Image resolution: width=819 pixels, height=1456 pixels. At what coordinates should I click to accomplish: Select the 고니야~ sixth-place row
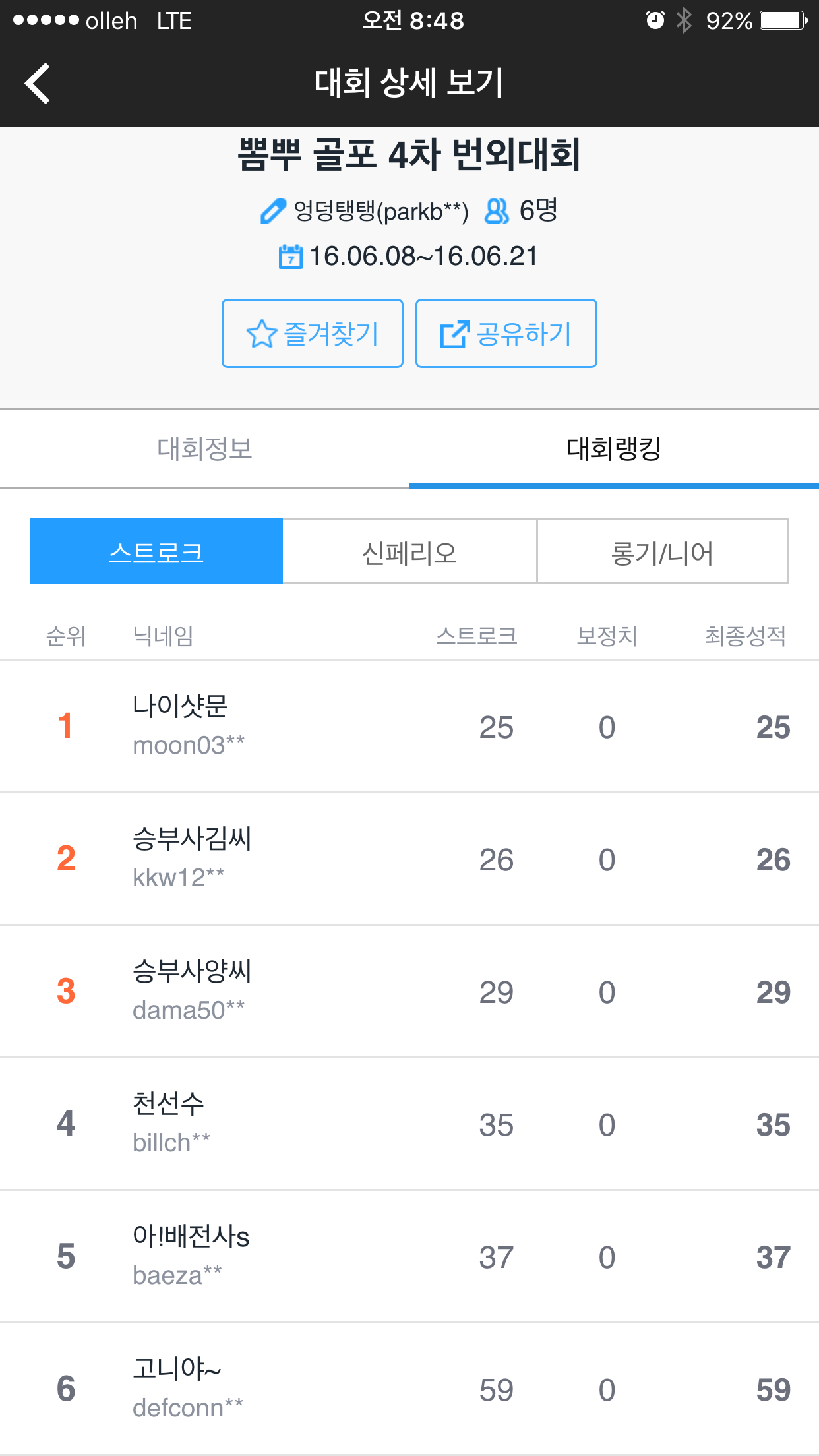click(x=409, y=1389)
